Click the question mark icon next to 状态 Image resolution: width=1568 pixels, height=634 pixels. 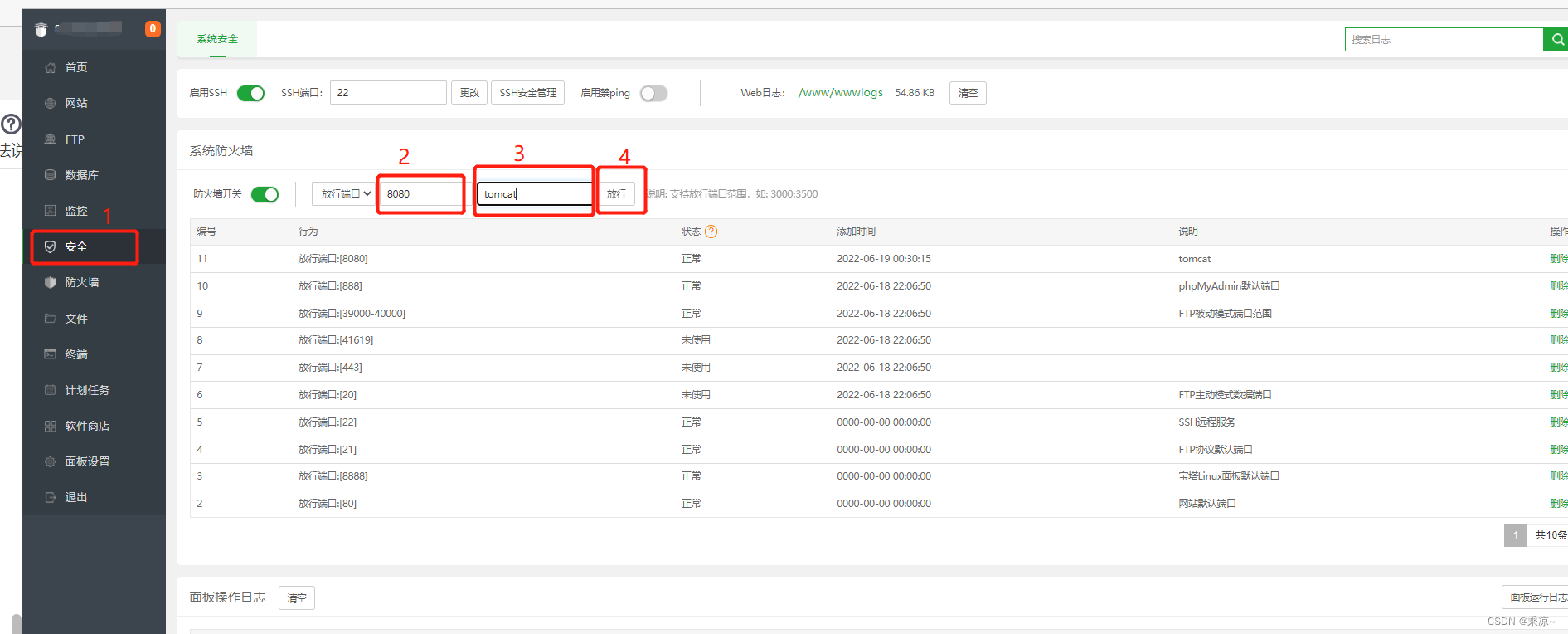click(x=711, y=232)
